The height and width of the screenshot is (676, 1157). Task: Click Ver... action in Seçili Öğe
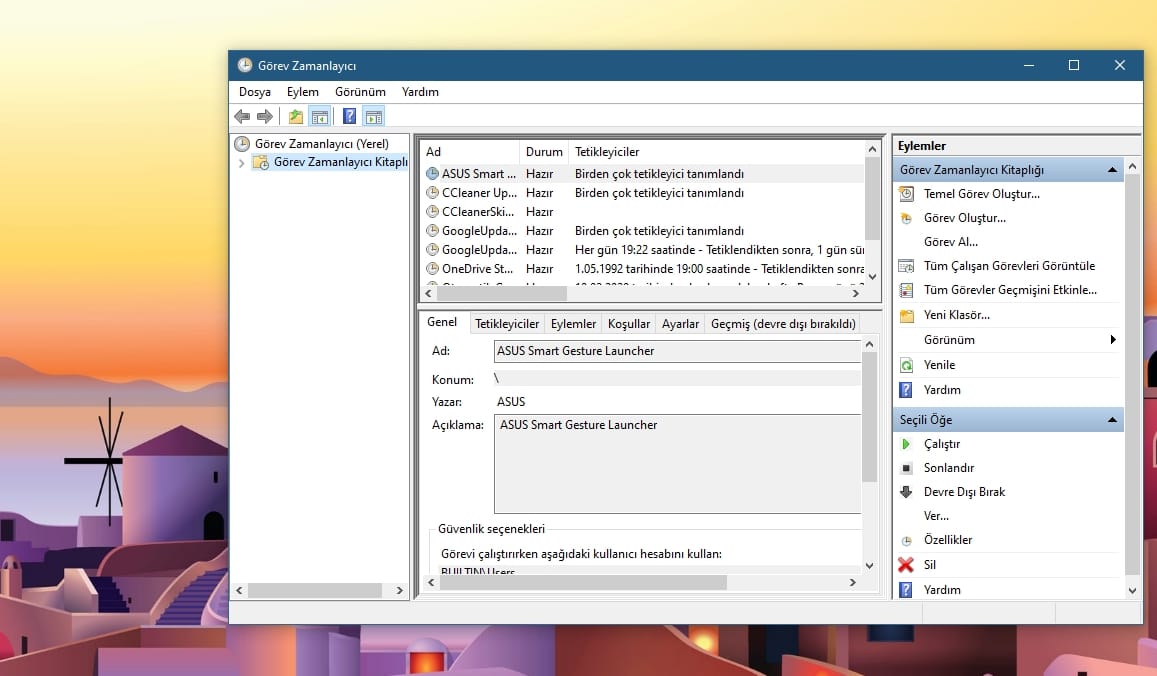tap(936, 516)
